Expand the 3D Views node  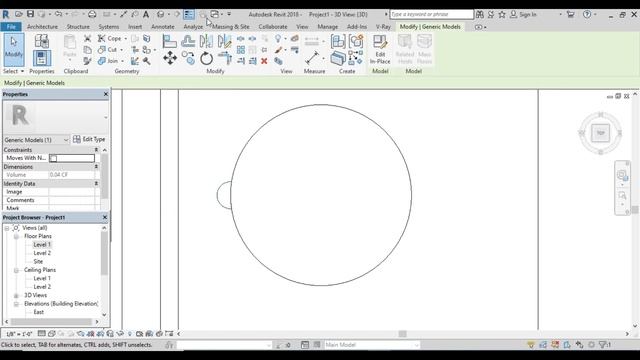click(x=16, y=296)
